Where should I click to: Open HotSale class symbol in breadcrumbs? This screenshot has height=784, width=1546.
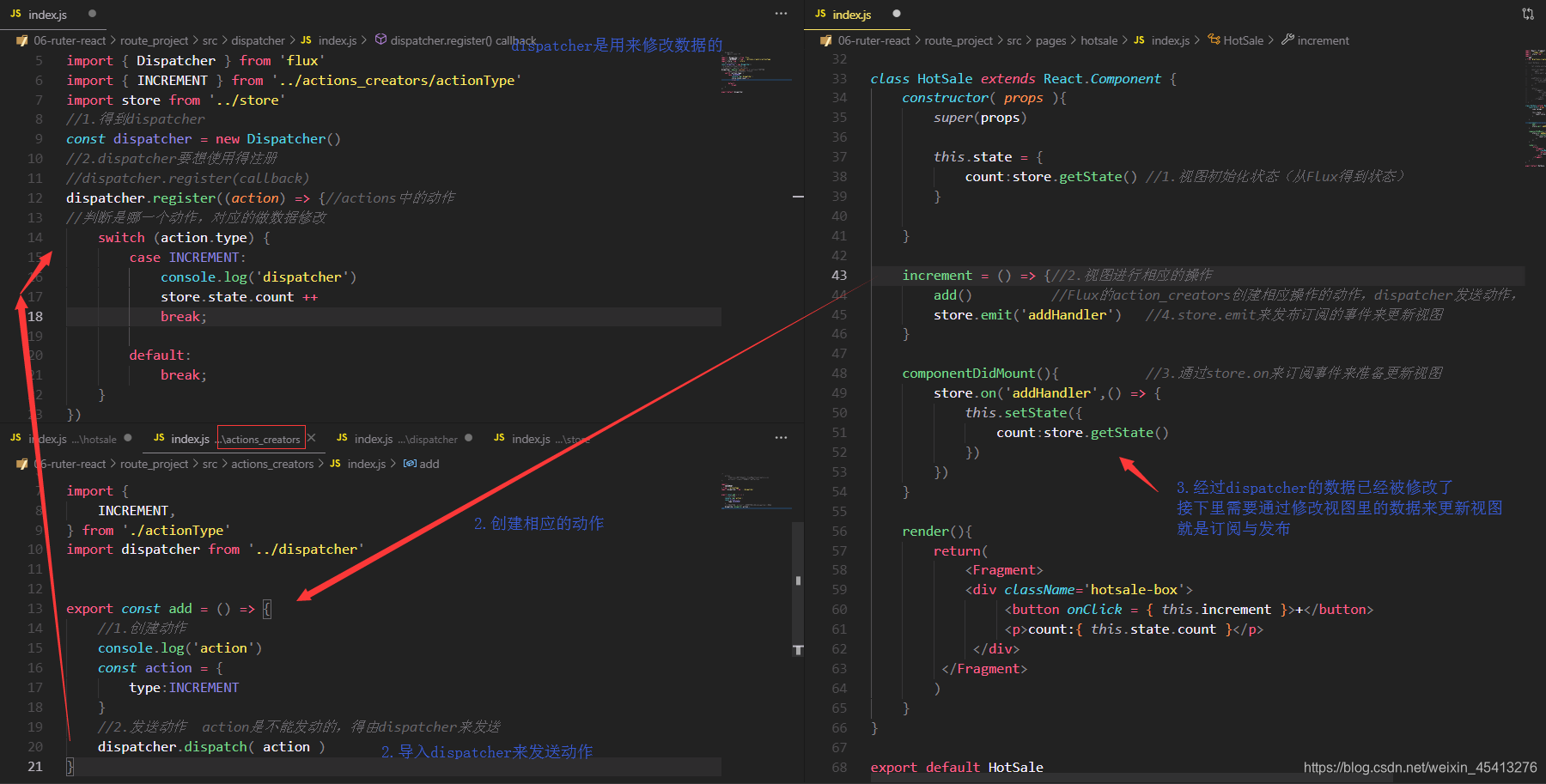point(1236,40)
